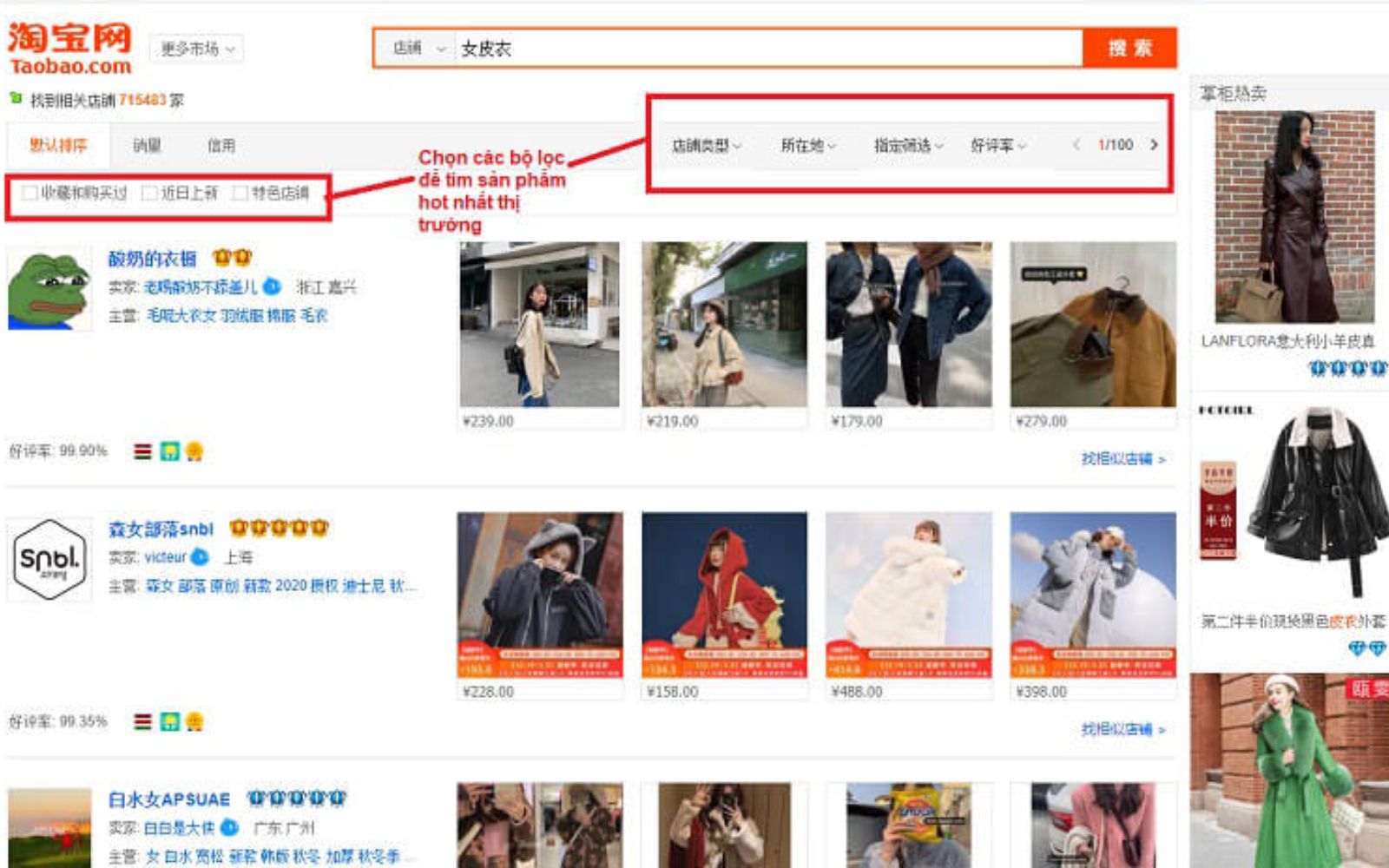Select the 信用 sort tab
The image size is (1389, 868).
point(221,146)
